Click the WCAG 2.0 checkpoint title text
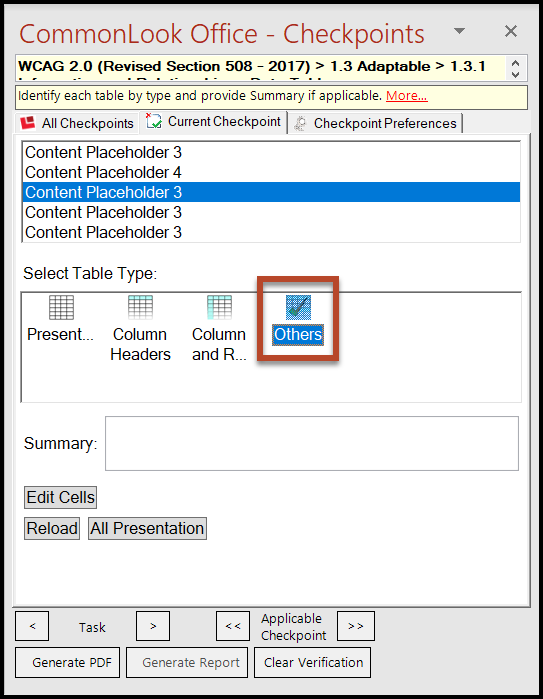This screenshot has height=699, width=543. (252, 66)
